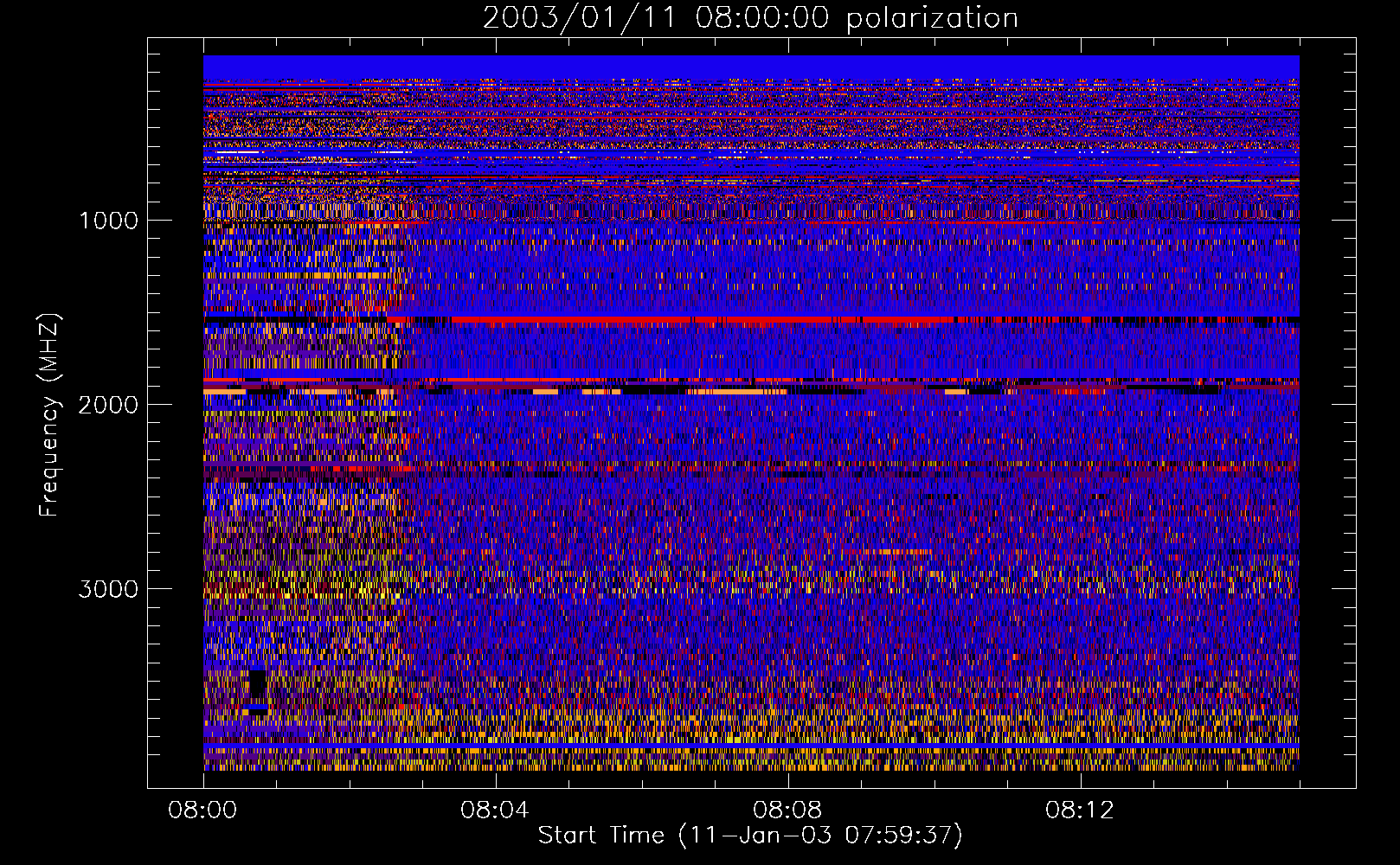The height and width of the screenshot is (865, 1400).
Task: Click the solid blue band at top of spectrogram
Action: (751, 67)
